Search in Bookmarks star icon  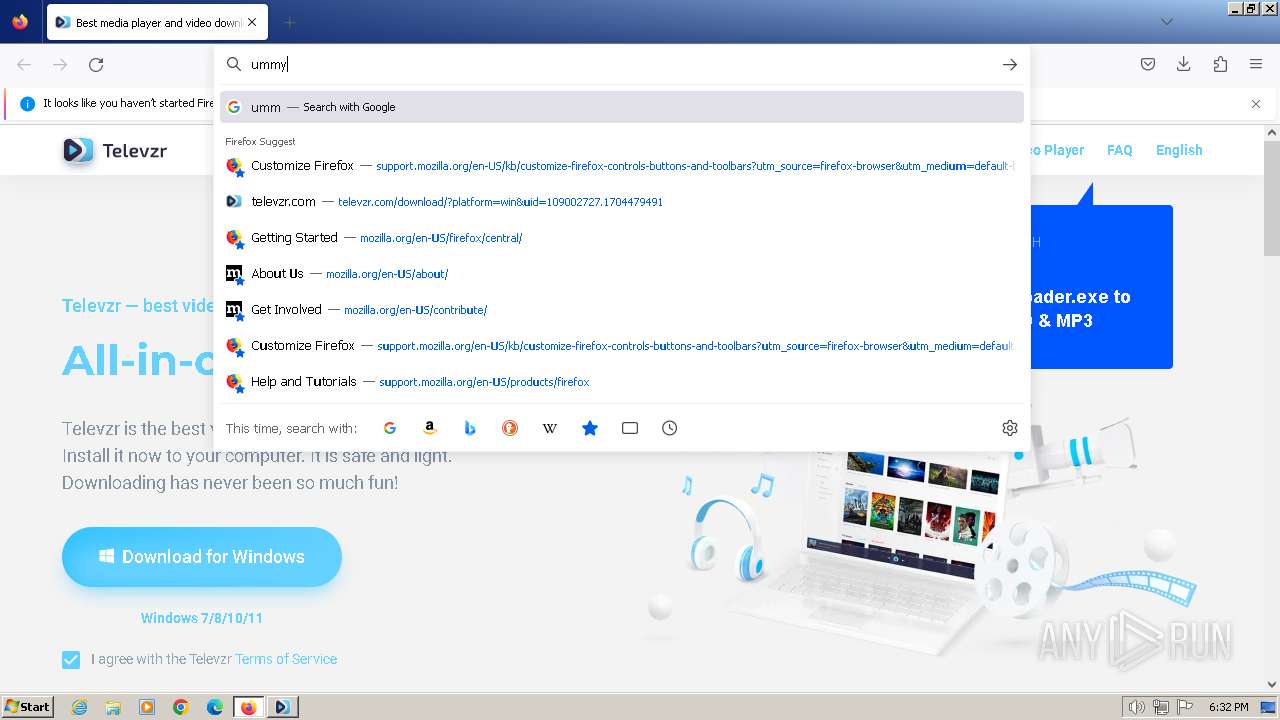click(590, 428)
